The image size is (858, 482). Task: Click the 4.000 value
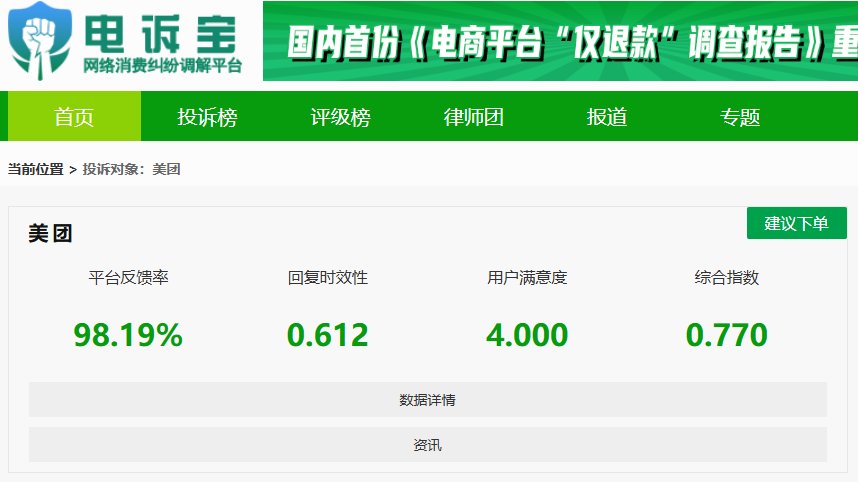527,335
